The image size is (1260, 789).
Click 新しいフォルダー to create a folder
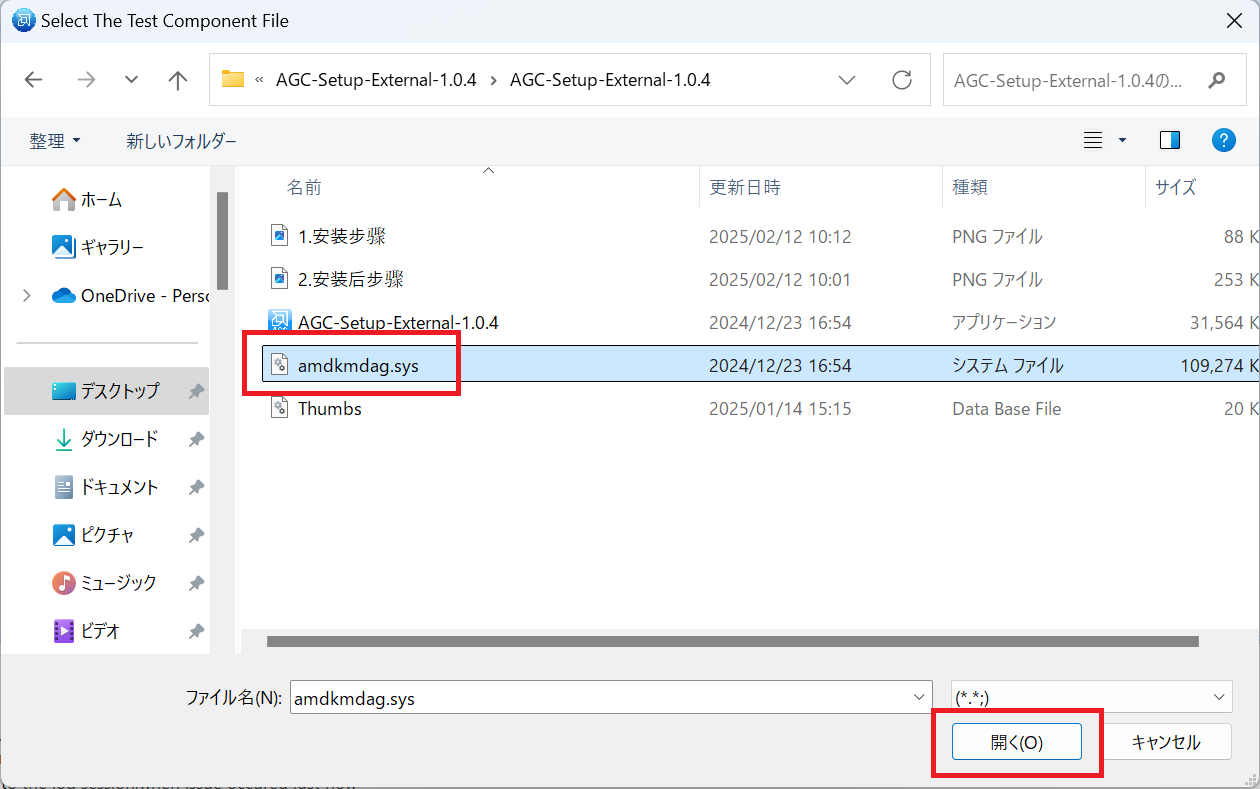pos(181,141)
